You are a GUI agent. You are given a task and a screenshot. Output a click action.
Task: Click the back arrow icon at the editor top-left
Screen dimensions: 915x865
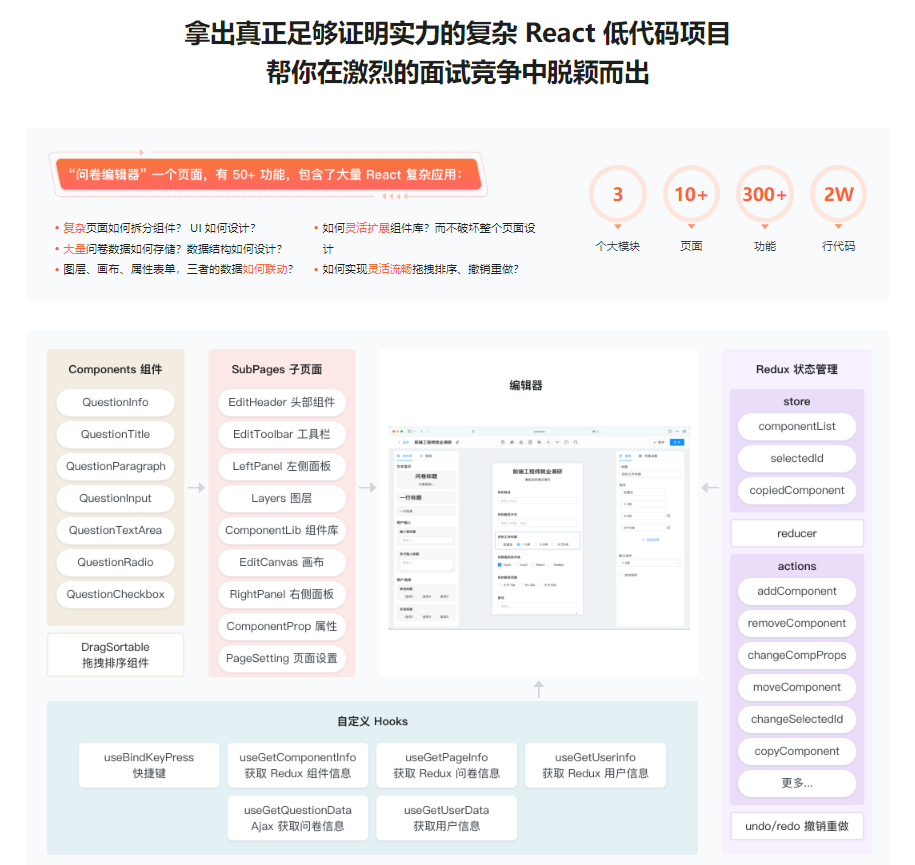tap(398, 442)
